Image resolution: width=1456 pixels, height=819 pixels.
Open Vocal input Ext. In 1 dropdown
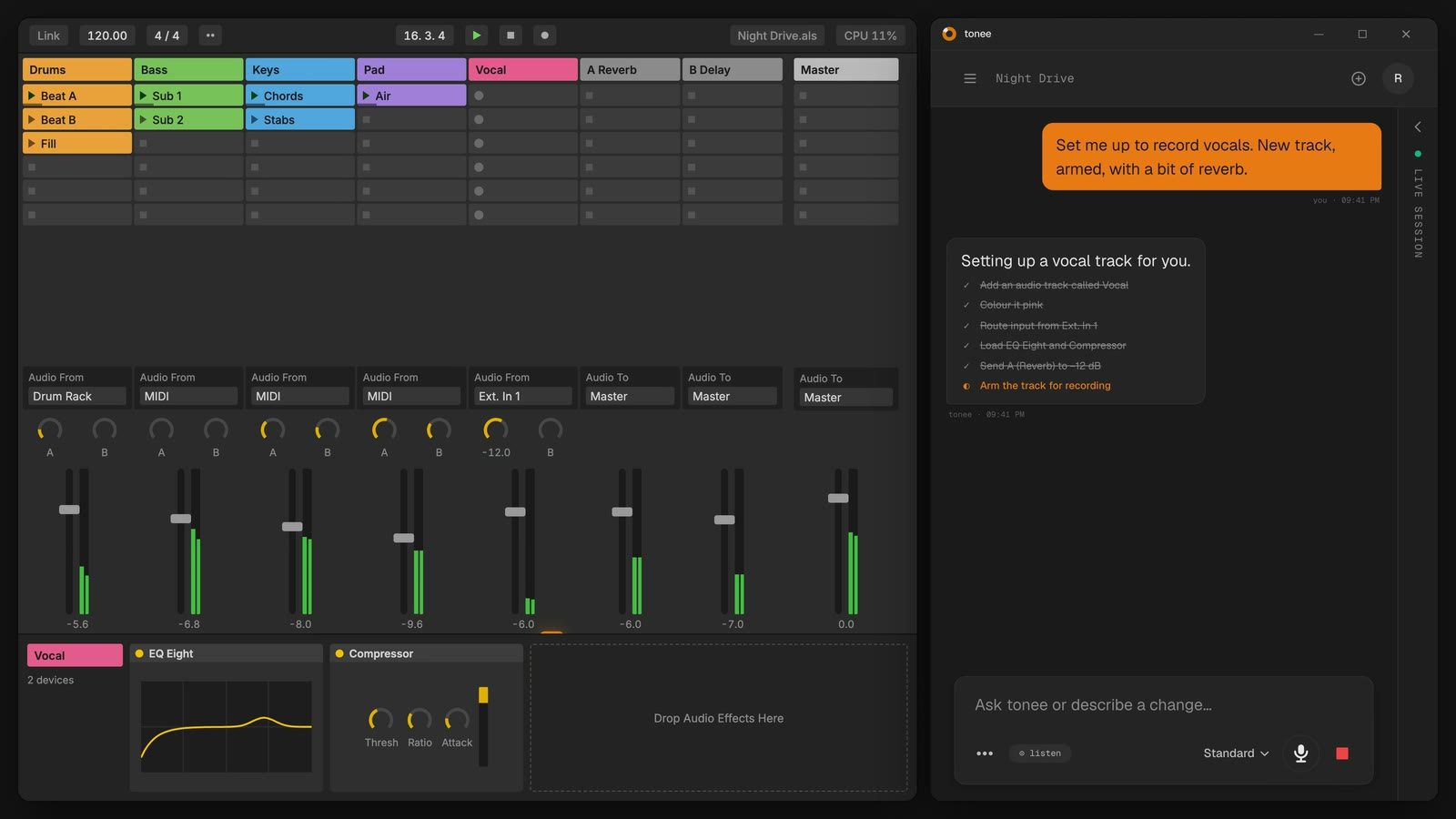pyautogui.click(x=523, y=396)
